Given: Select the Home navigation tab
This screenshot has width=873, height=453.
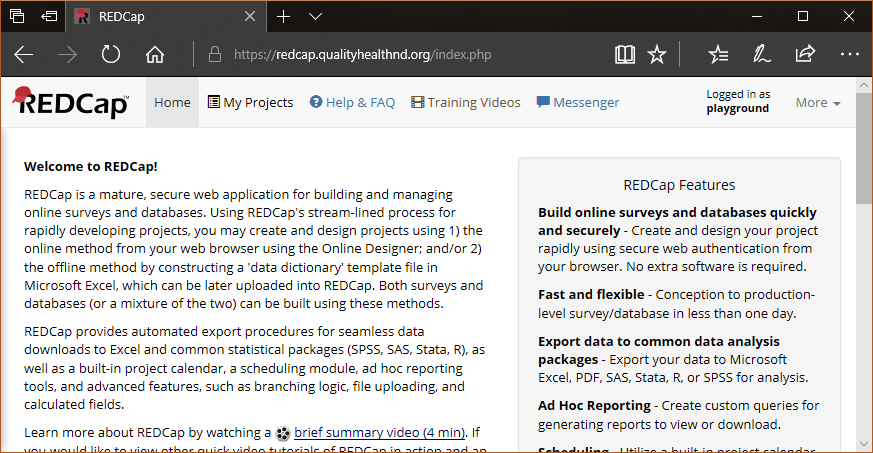Looking at the screenshot, I should (x=172, y=102).
